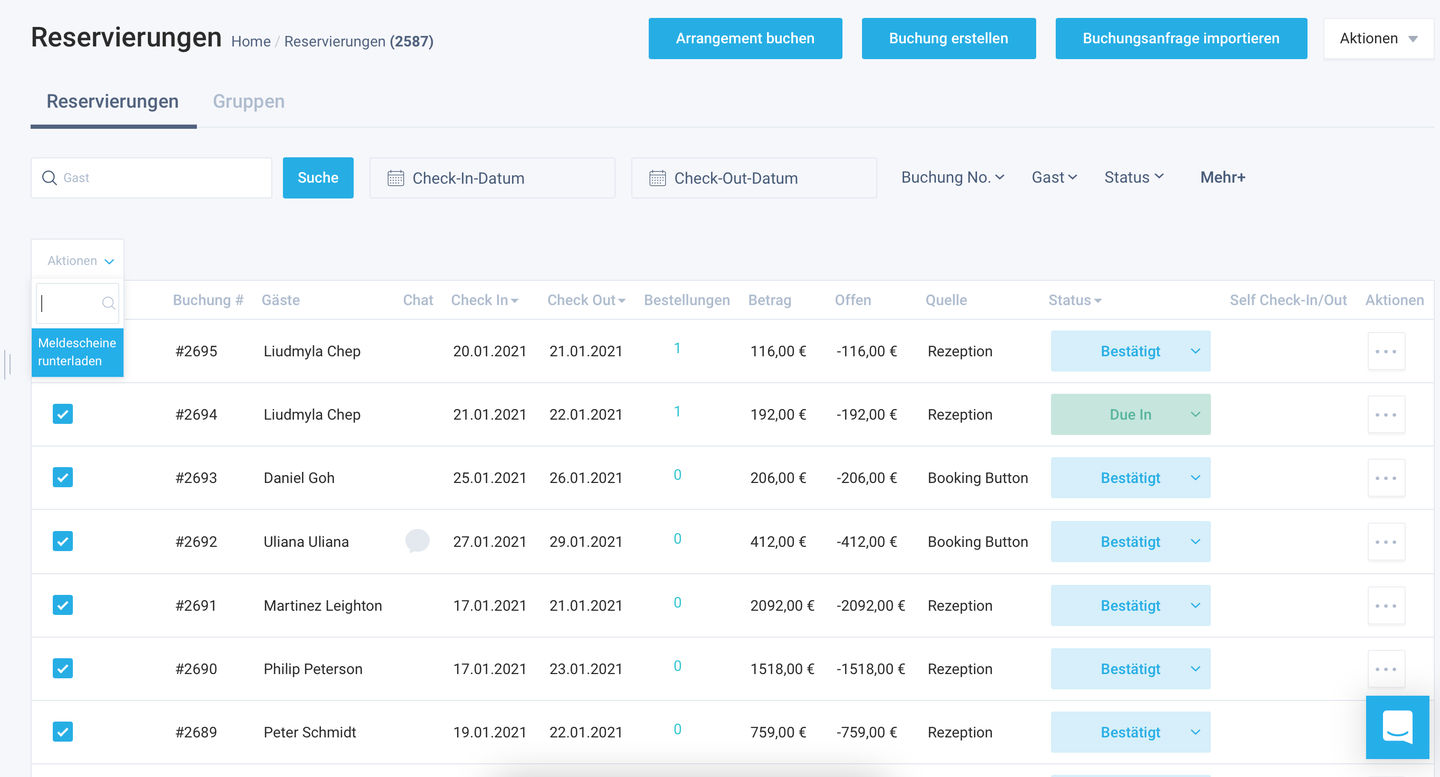Click the calendar icon in Check-In-Datum
Screen dimensions: 1440x777
pos(395,178)
